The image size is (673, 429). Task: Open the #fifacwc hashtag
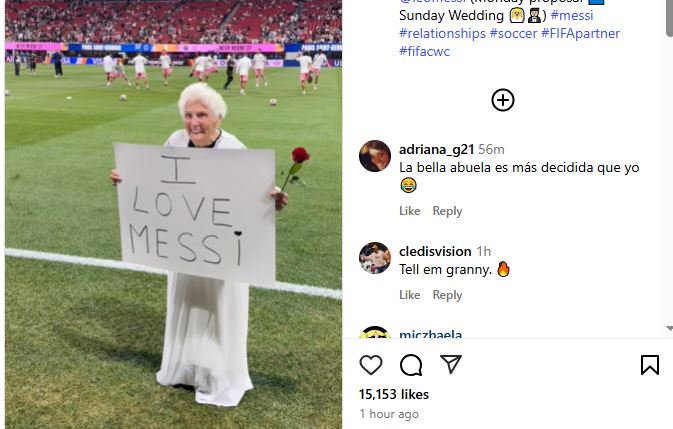tap(424, 51)
